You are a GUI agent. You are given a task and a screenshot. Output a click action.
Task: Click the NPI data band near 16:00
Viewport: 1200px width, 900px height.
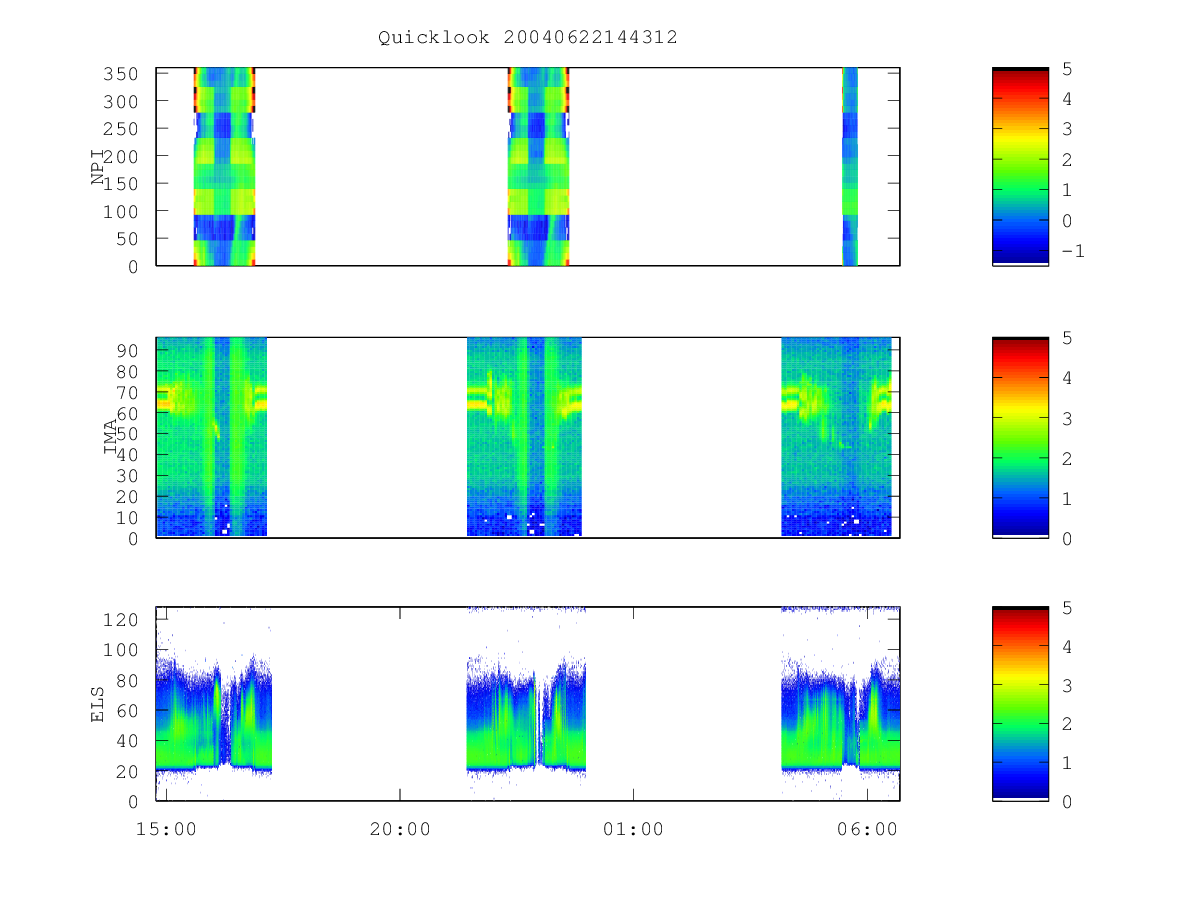point(224,166)
